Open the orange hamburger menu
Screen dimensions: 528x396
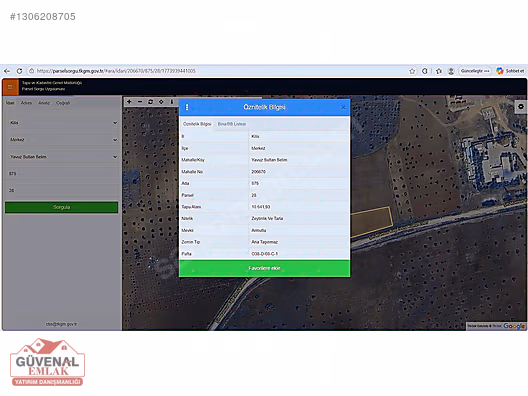[10, 87]
